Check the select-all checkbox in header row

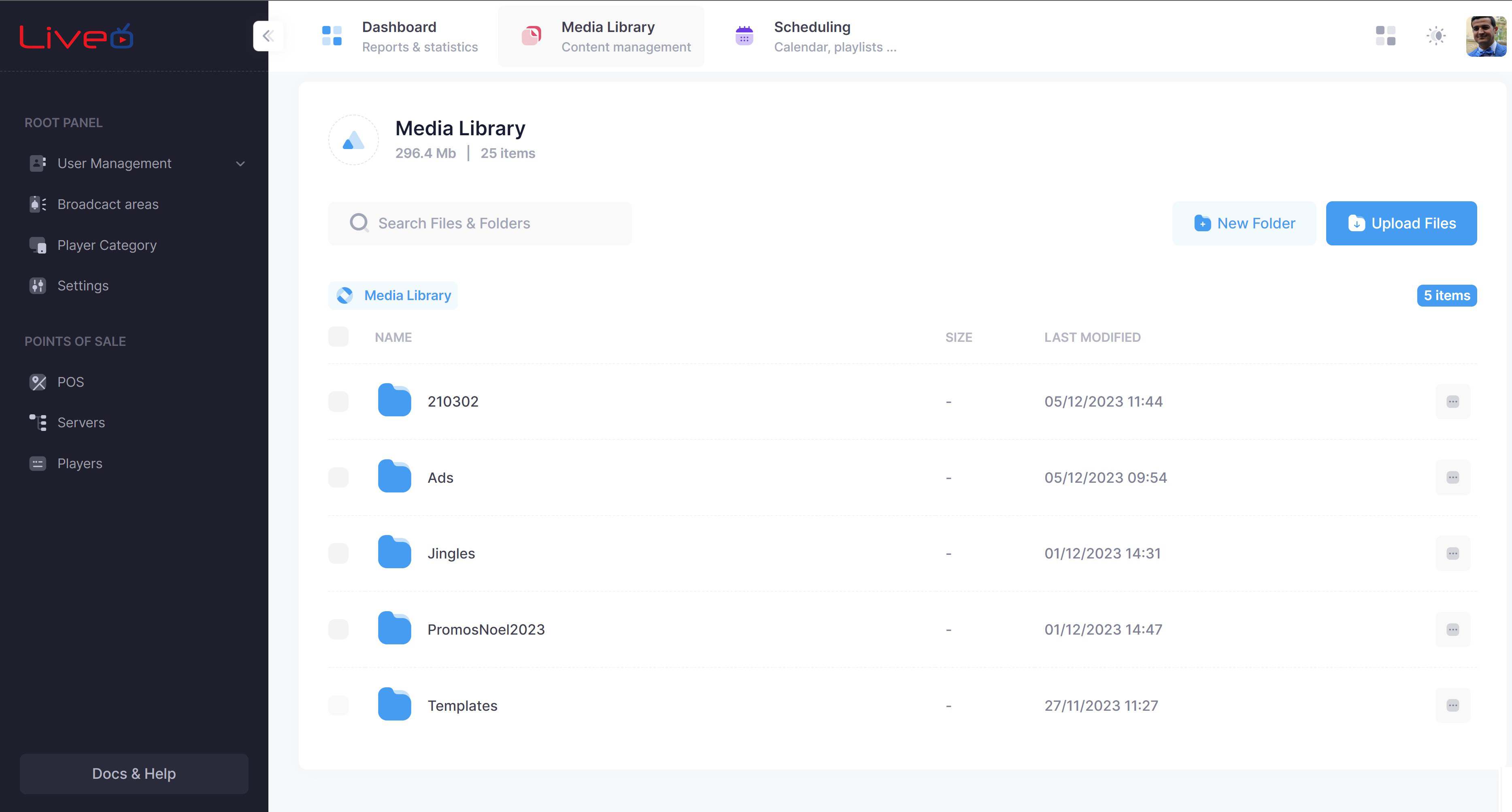[x=338, y=337]
